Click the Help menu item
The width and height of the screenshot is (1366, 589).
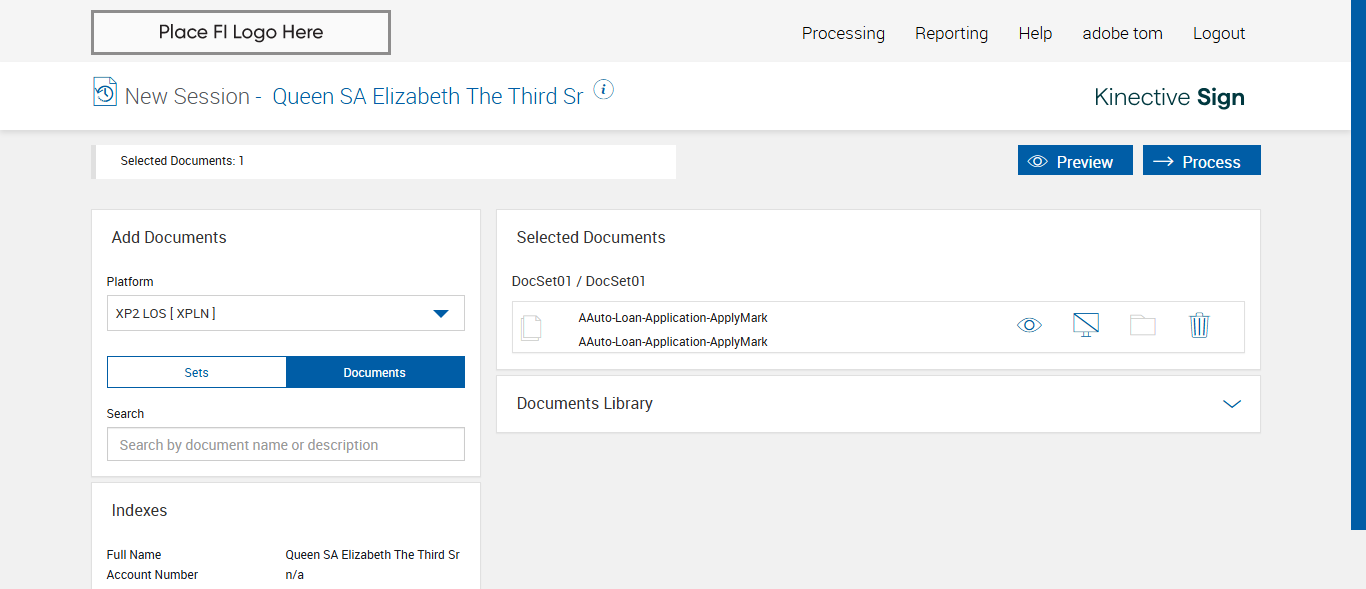point(1035,33)
